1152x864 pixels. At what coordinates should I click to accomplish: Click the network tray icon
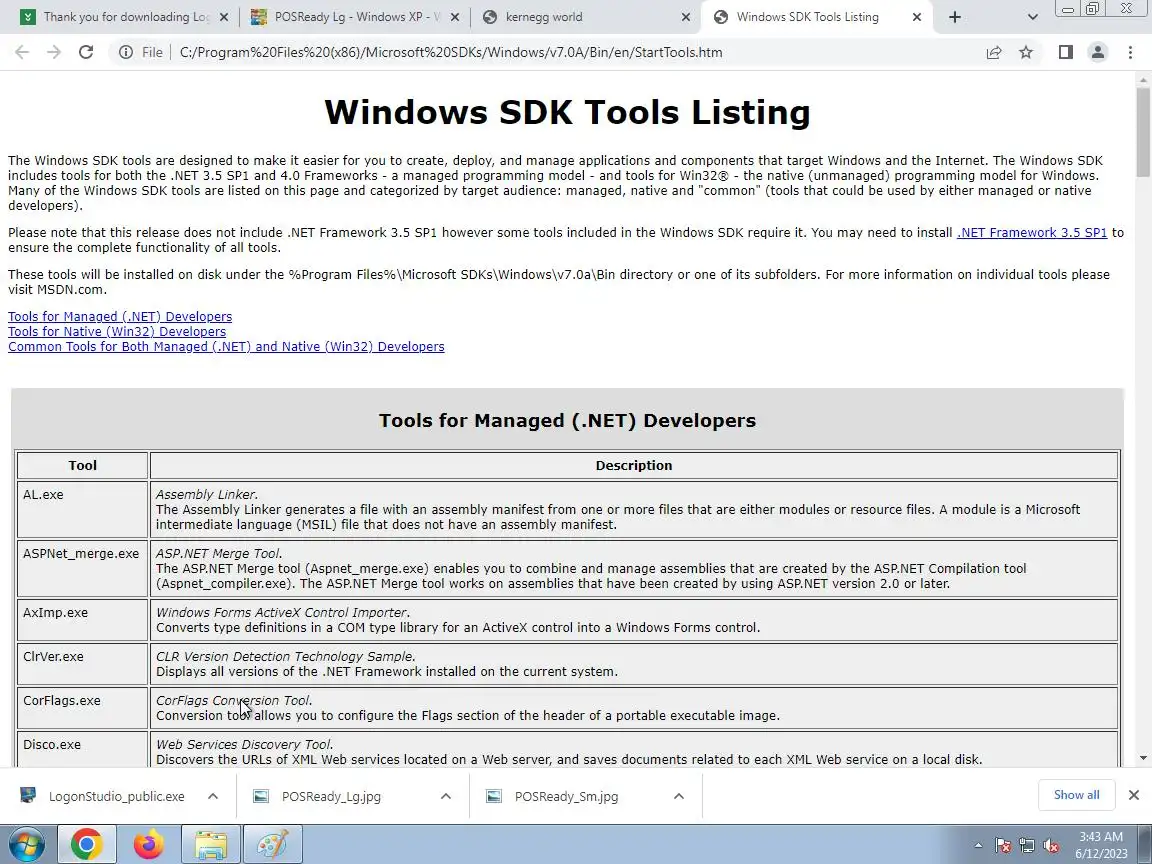click(1027, 845)
